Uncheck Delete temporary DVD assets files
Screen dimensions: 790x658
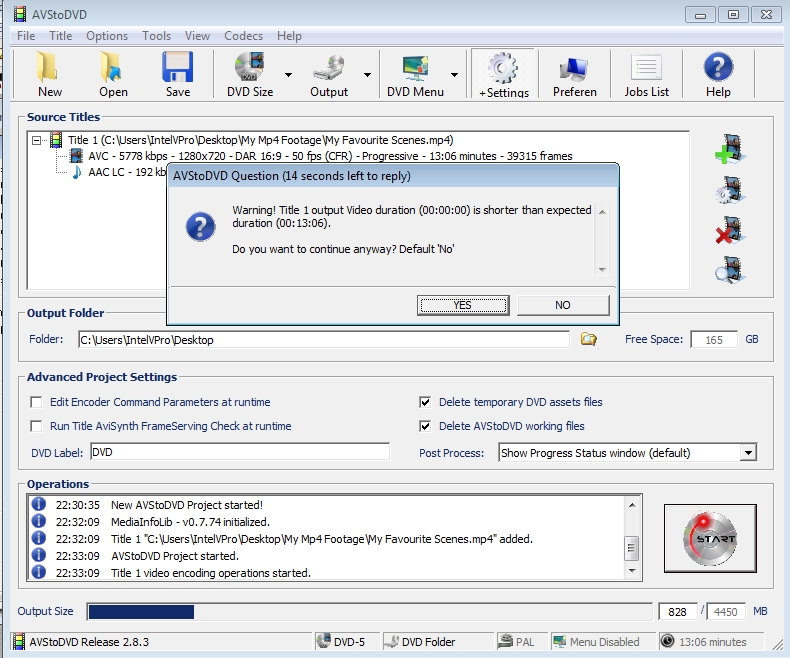[425, 402]
